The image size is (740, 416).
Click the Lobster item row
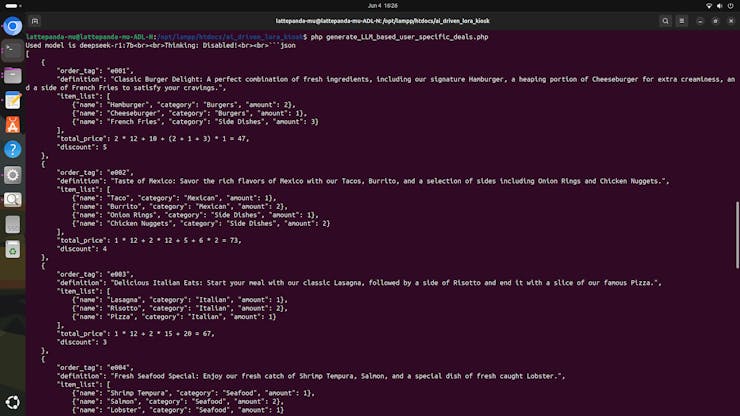(x=178, y=410)
